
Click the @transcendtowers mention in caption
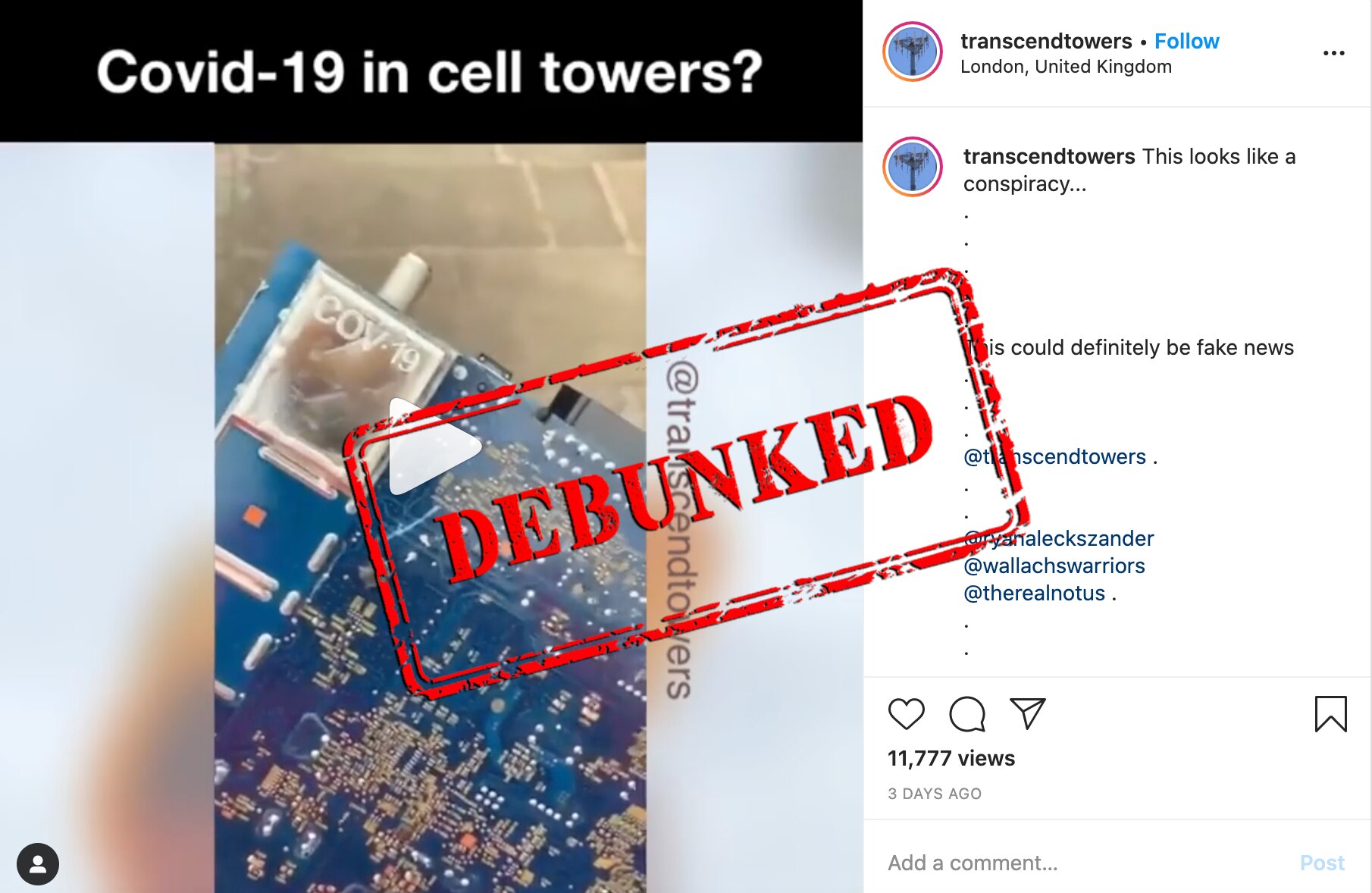1054,456
